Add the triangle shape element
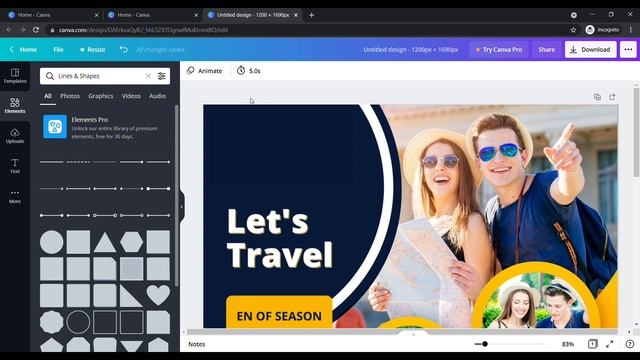The width and height of the screenshot is (640, 360). [x=105, y=242]
